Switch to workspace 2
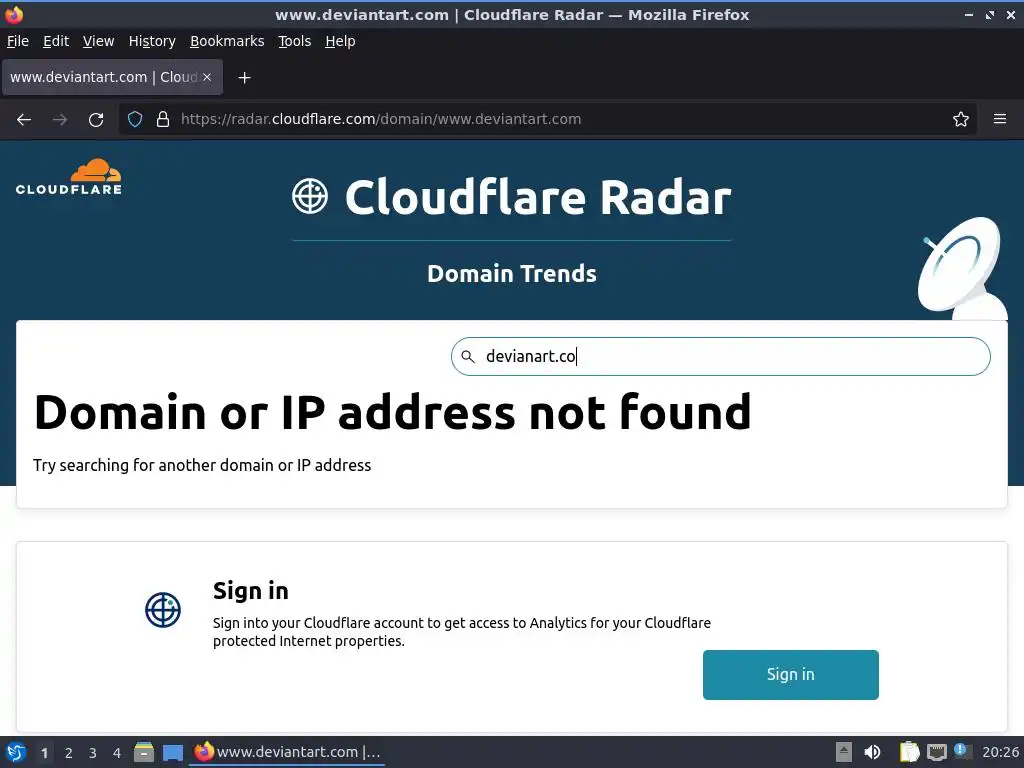 point(69,753)
